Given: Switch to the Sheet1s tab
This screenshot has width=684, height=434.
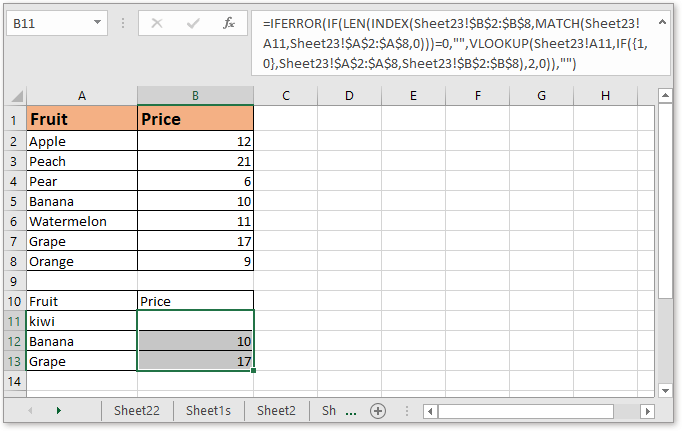Looking at the screenshot, I should coord(208,410).
